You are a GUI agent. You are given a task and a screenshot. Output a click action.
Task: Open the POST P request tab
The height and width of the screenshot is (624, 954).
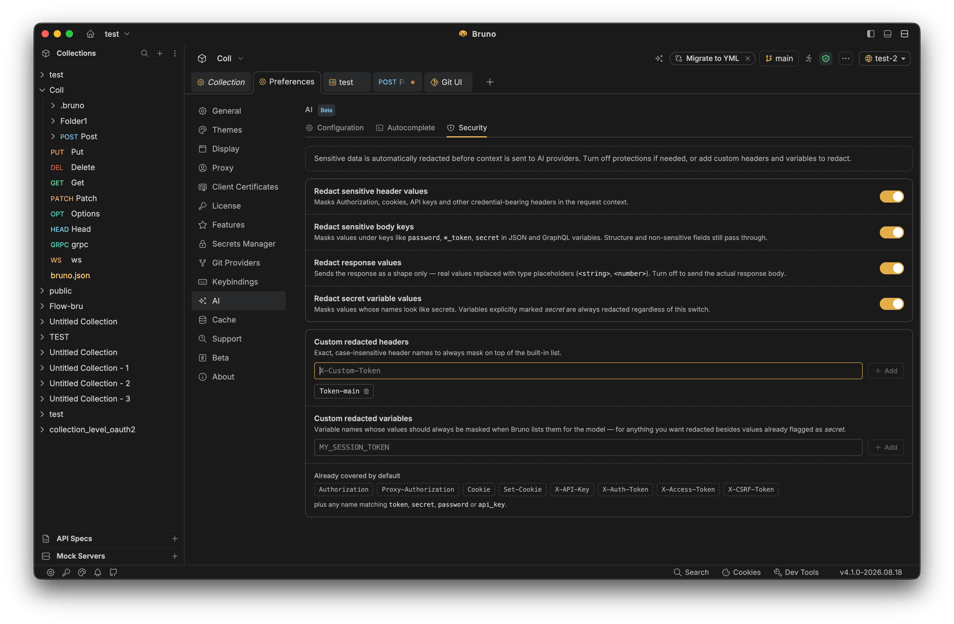[x=397, y=82]
